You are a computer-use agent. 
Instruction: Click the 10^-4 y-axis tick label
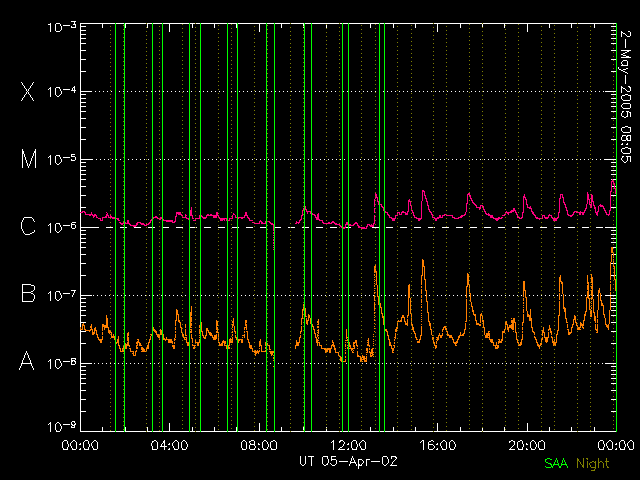point(62,92)
